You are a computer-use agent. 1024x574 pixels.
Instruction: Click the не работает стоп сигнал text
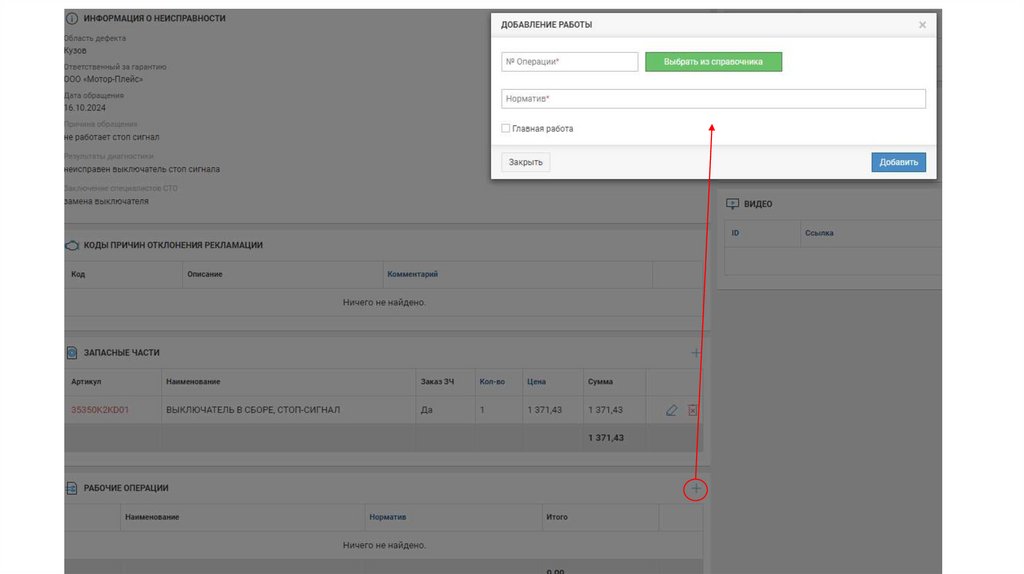coord(112,137)
